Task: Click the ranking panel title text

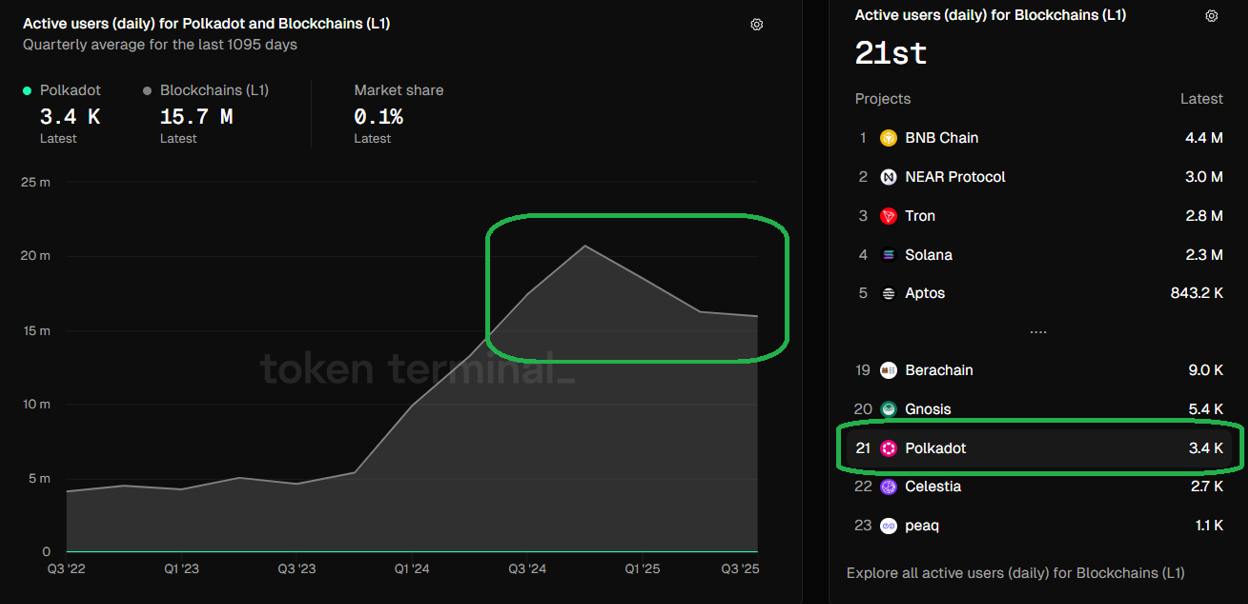Action: point(990,15)
